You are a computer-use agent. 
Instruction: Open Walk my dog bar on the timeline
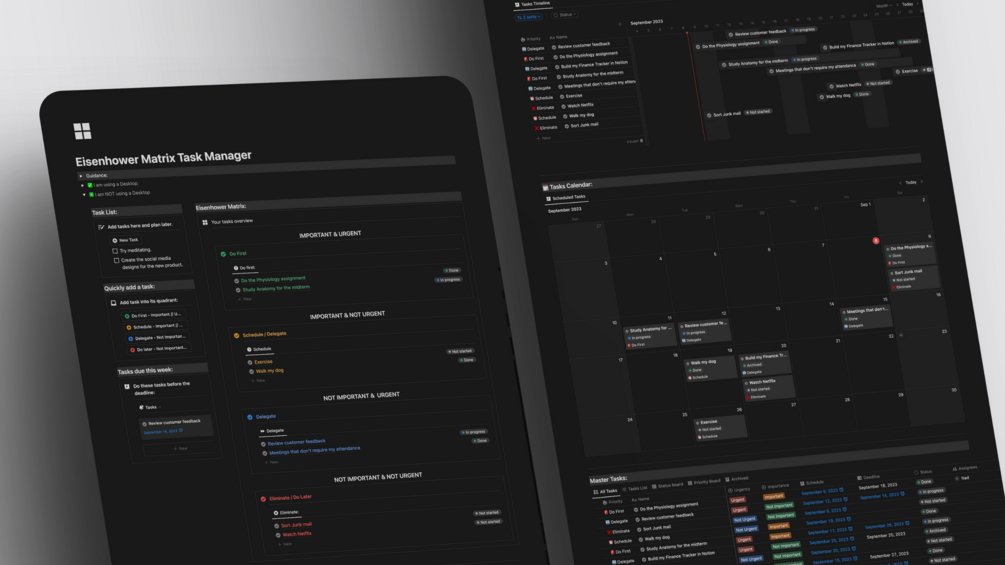846,95
